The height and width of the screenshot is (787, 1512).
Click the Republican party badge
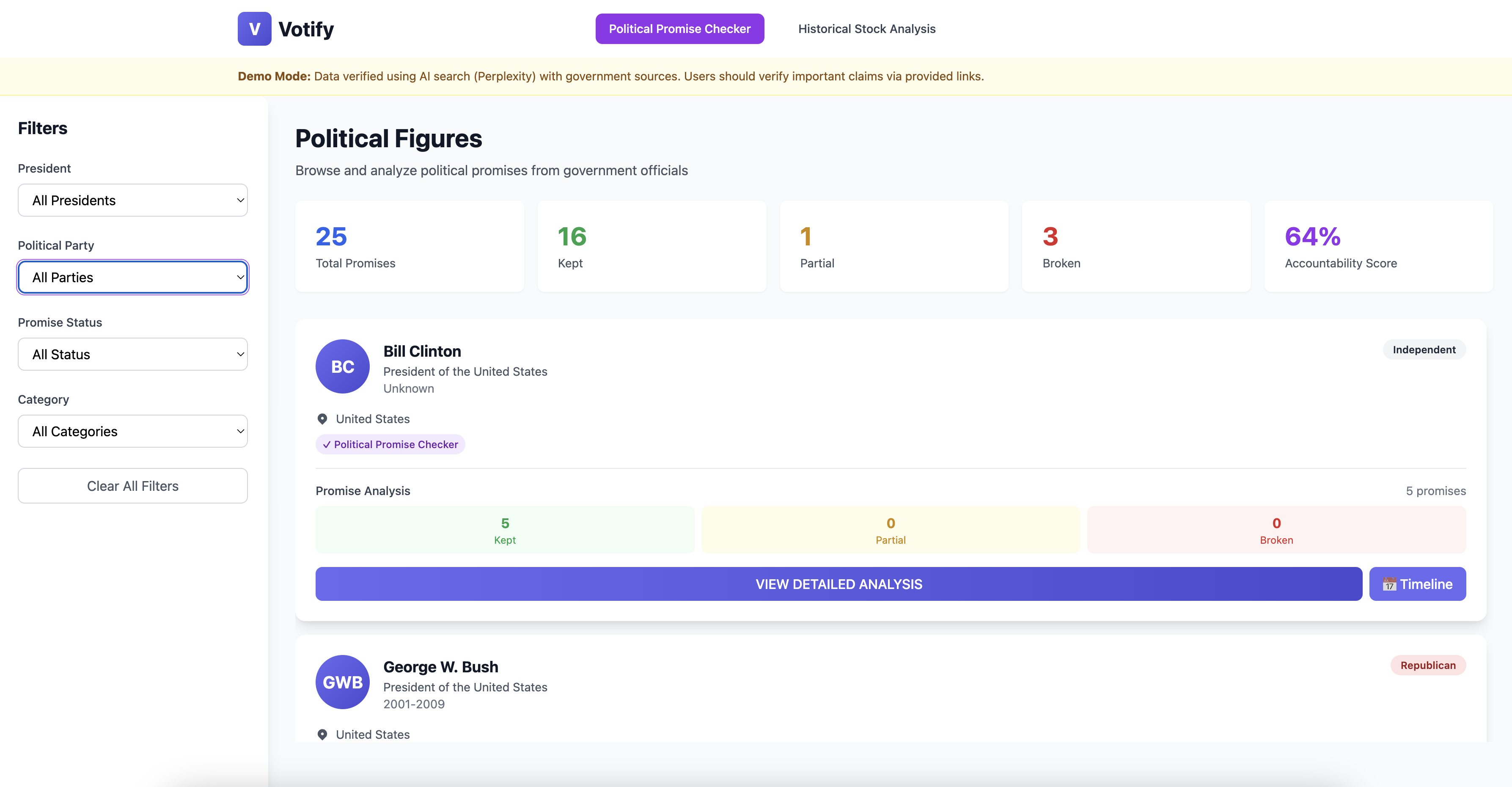point(1427,665)
